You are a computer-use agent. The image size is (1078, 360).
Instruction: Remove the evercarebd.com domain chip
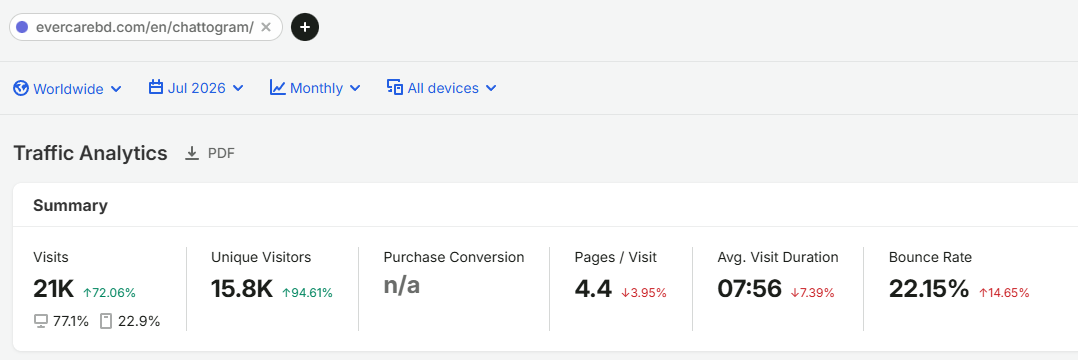(267, 27)
